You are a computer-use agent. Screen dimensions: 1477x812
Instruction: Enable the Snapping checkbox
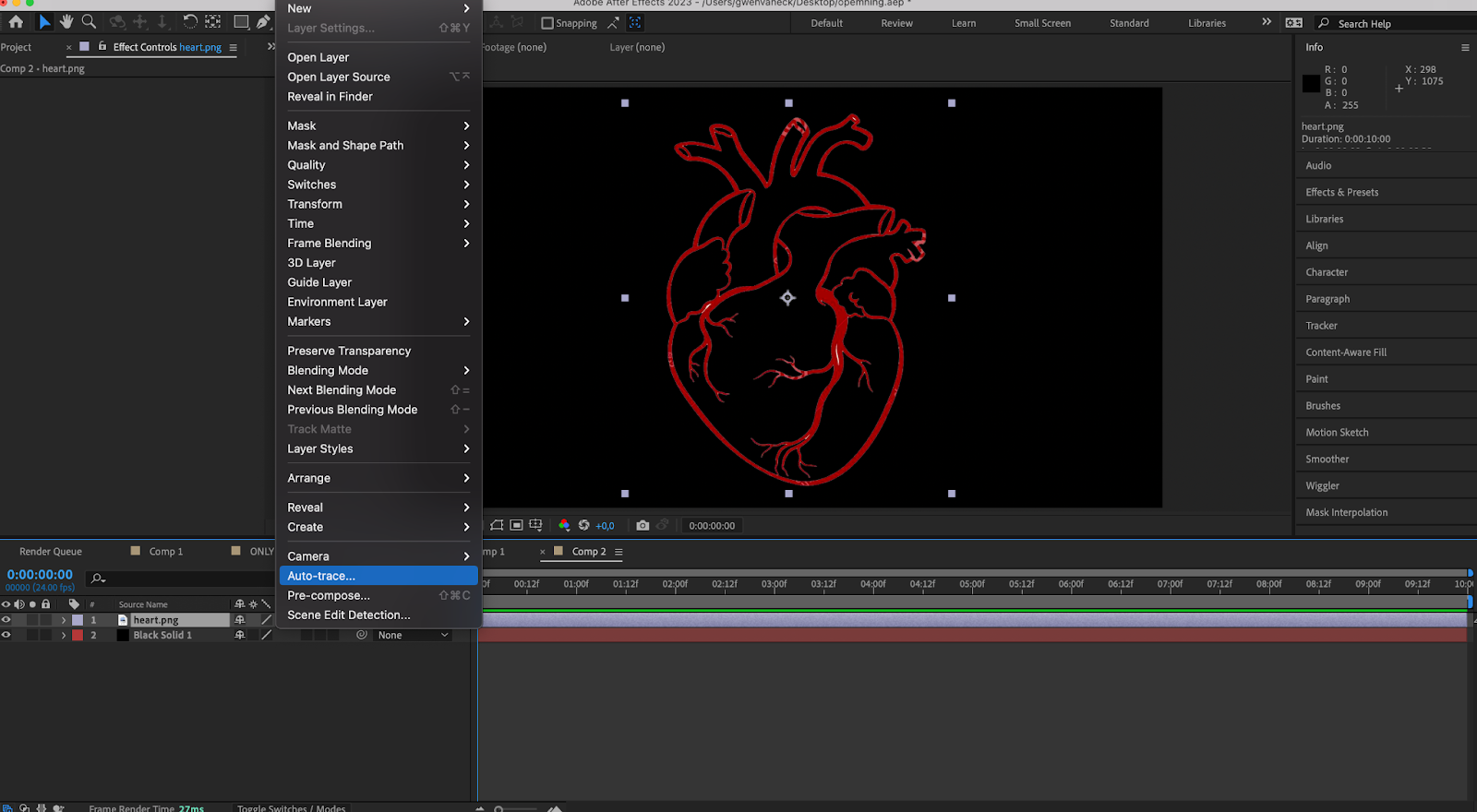point(547,23)
